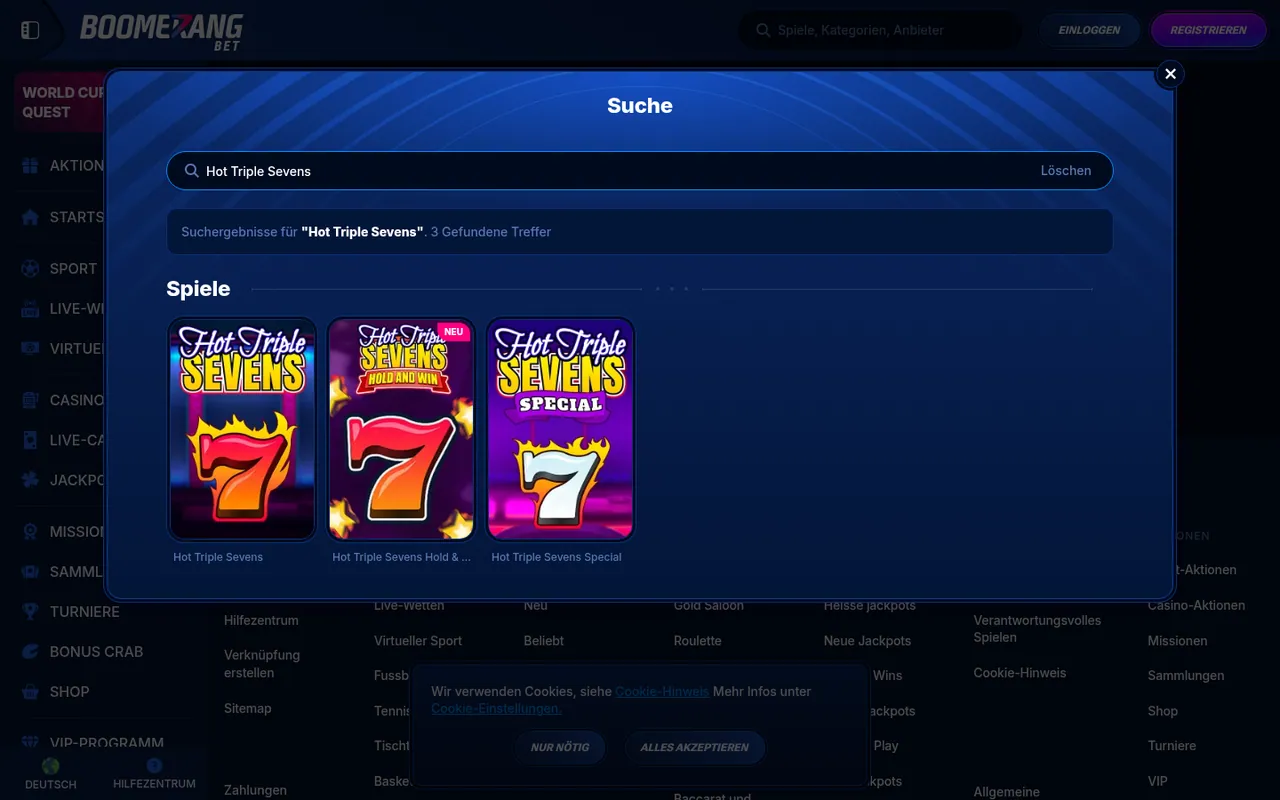Open Hot Triple Sevens Hold and Win thumbnail
Viewport: 1280px width, 800px height.
tap(401, 429)
